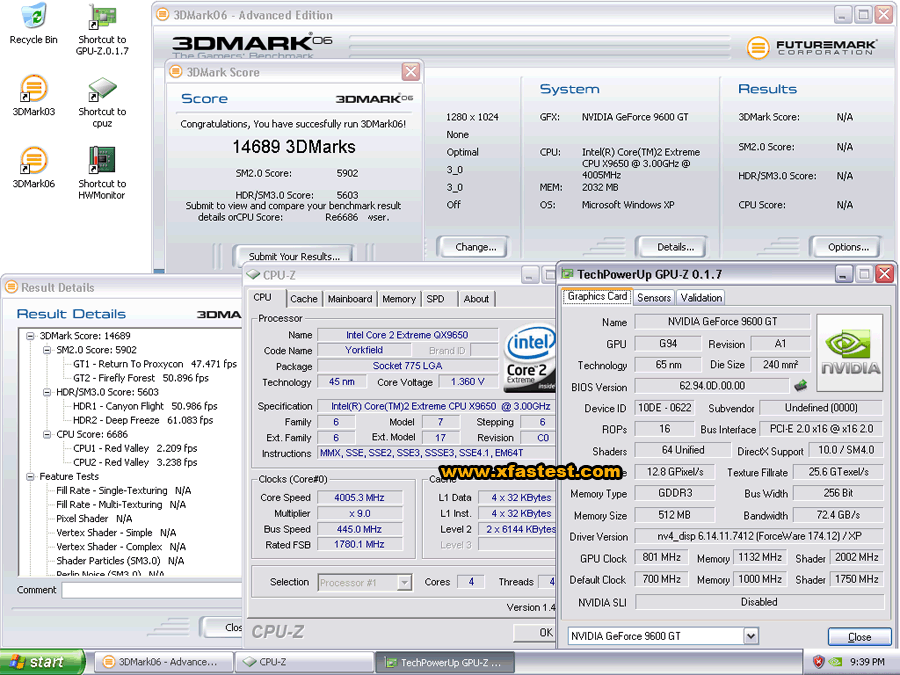Collapse the CPU Score: 6686 node
900x675 pixels.
[x=47, y=435]
